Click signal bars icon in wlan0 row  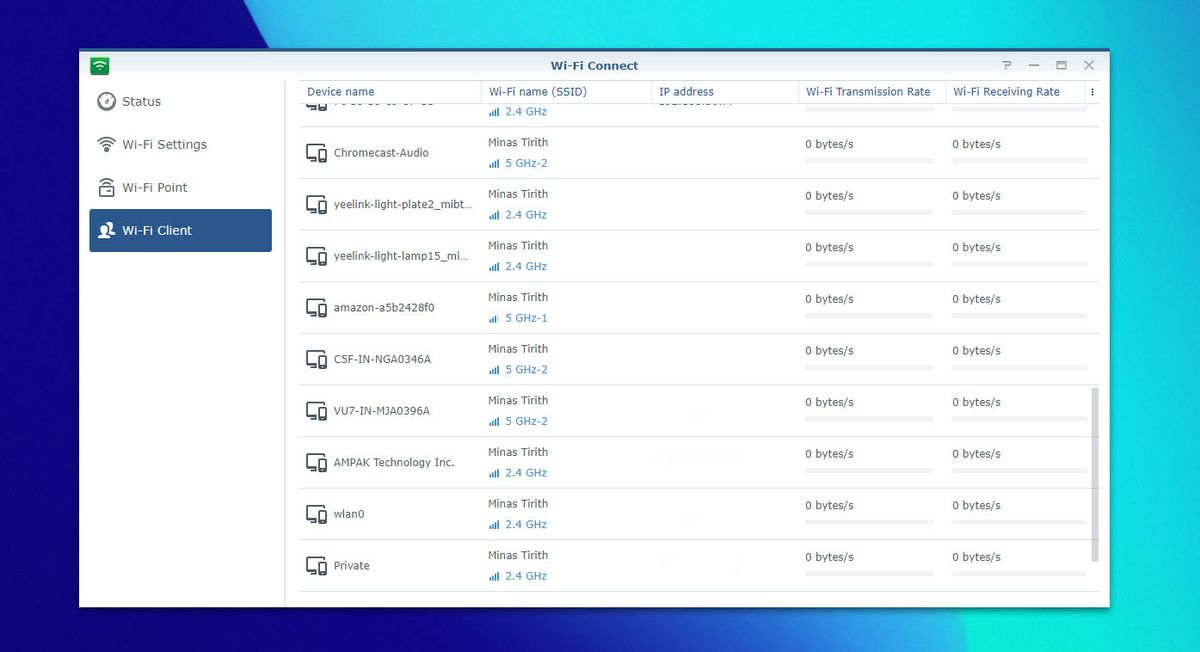[x=494, y=525]
